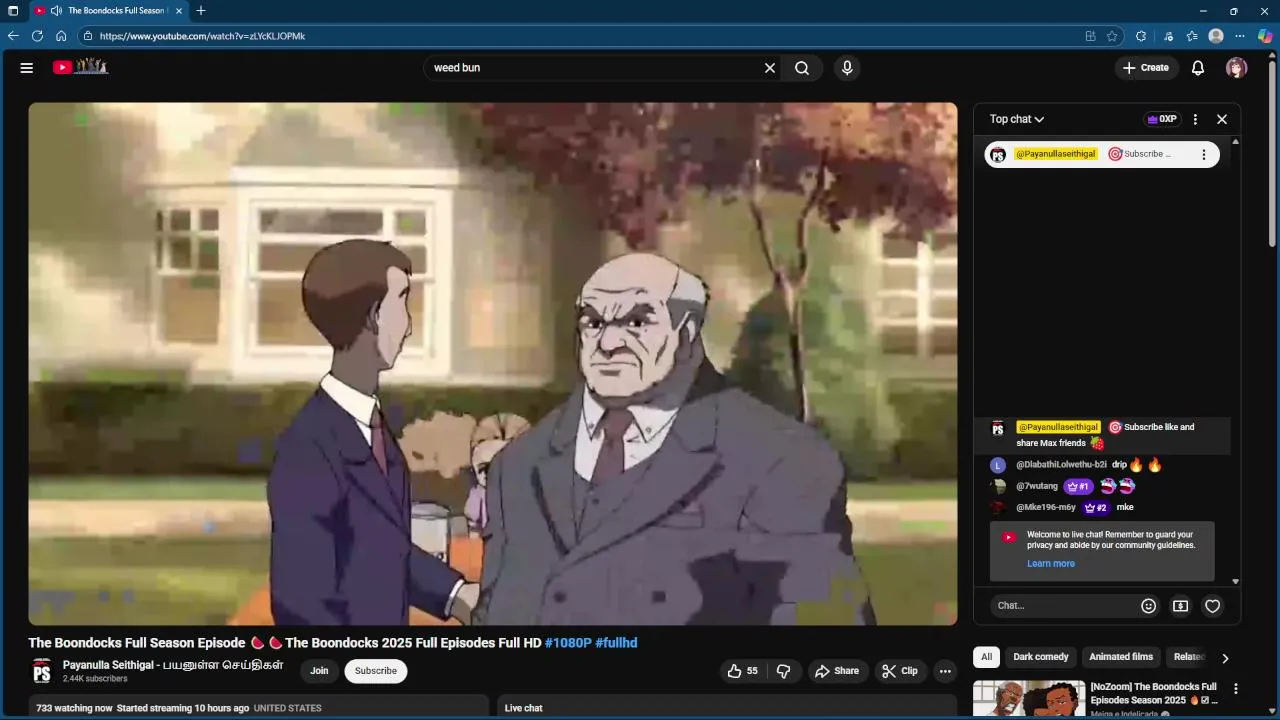Open split screen icon in address bar

tap(1090, 36)
